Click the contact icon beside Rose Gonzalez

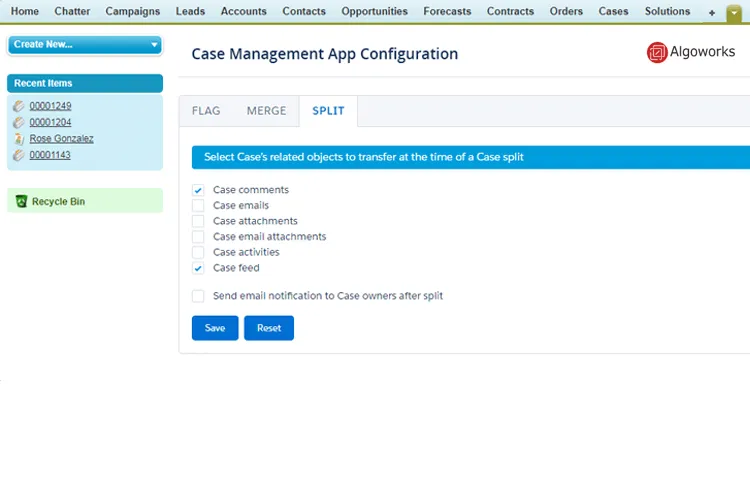(19, 139)
